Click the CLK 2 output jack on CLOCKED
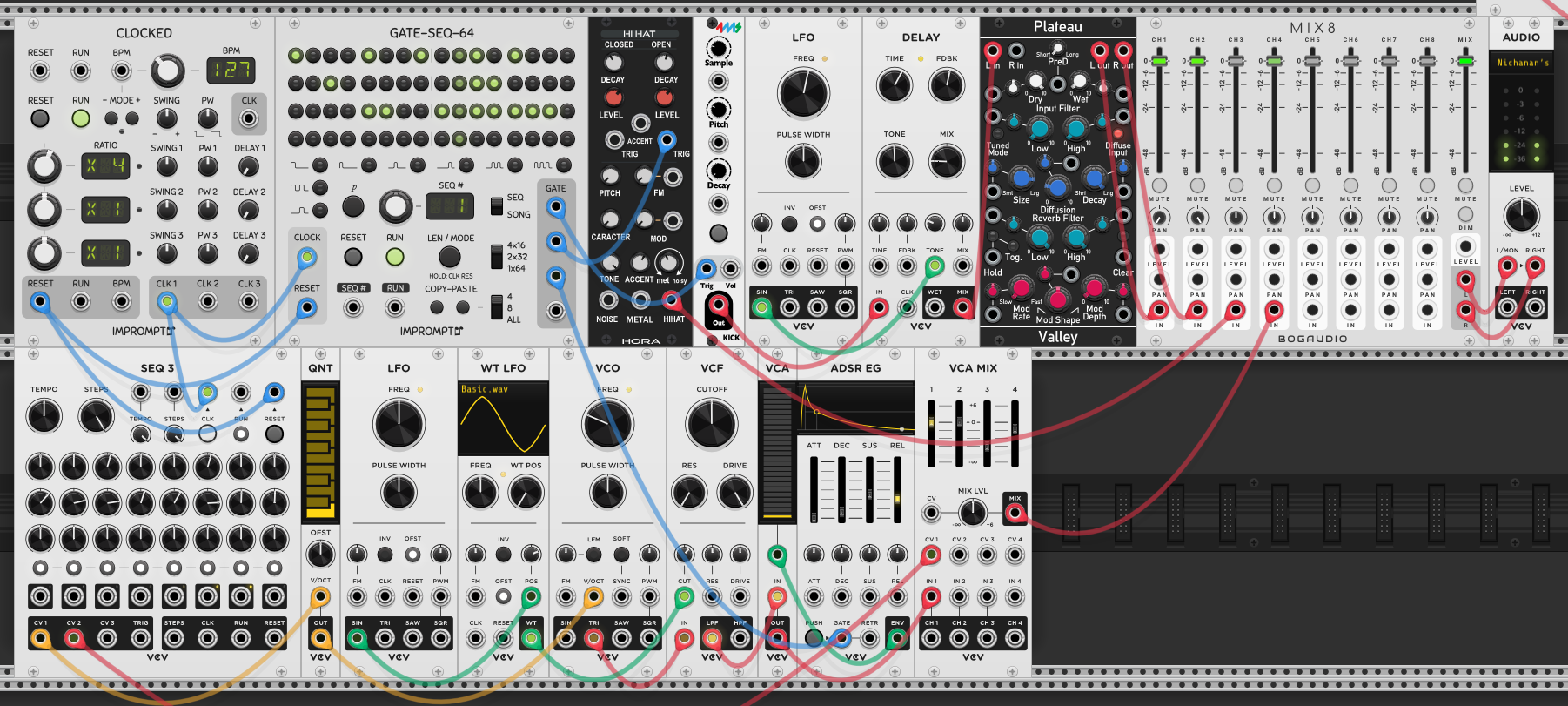This screenshot has width=1568, height=706. [x=208, y=301]
